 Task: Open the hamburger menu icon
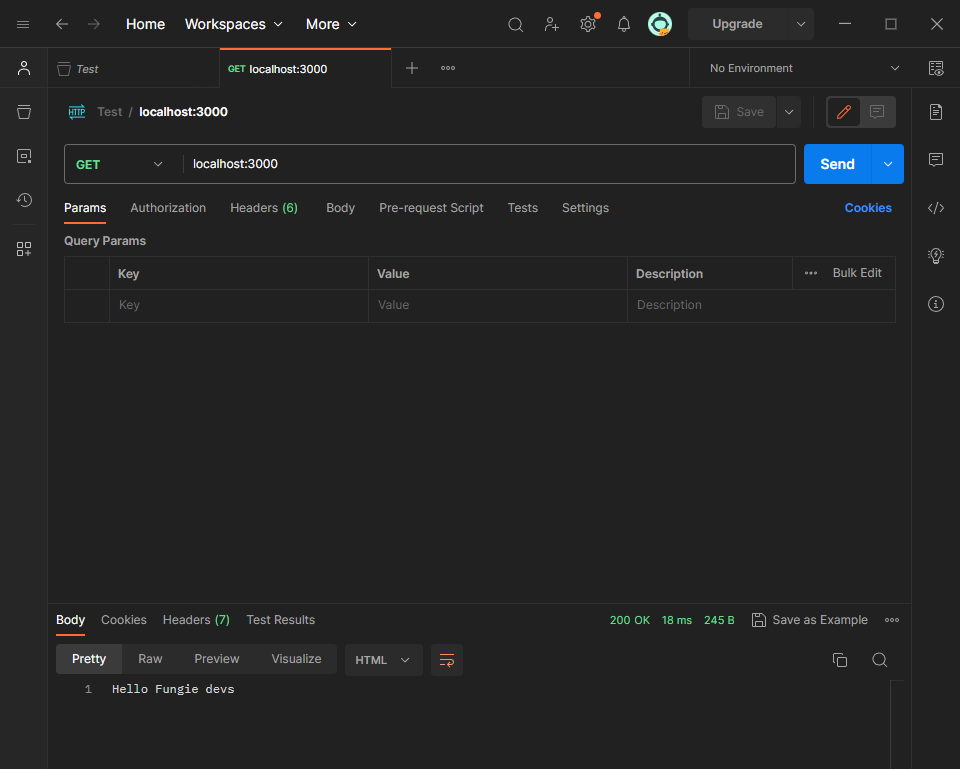point(23,24)
